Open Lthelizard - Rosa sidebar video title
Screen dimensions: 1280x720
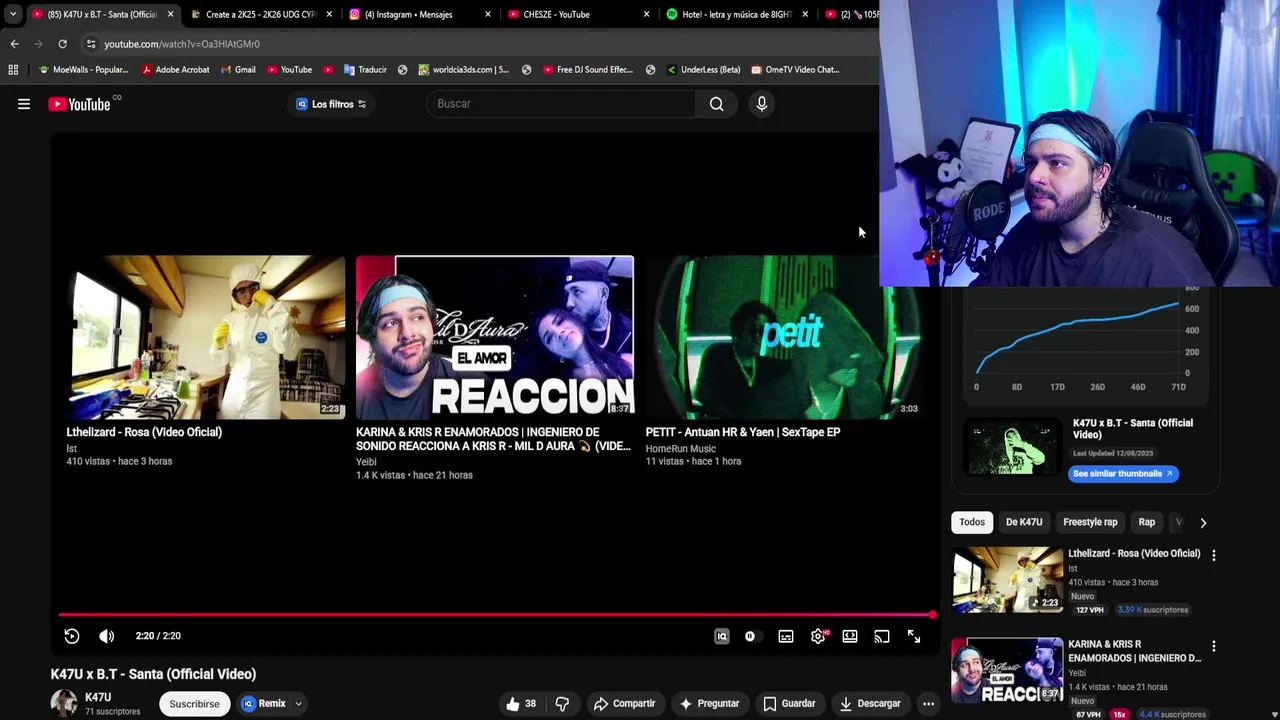click(1134, 553)
